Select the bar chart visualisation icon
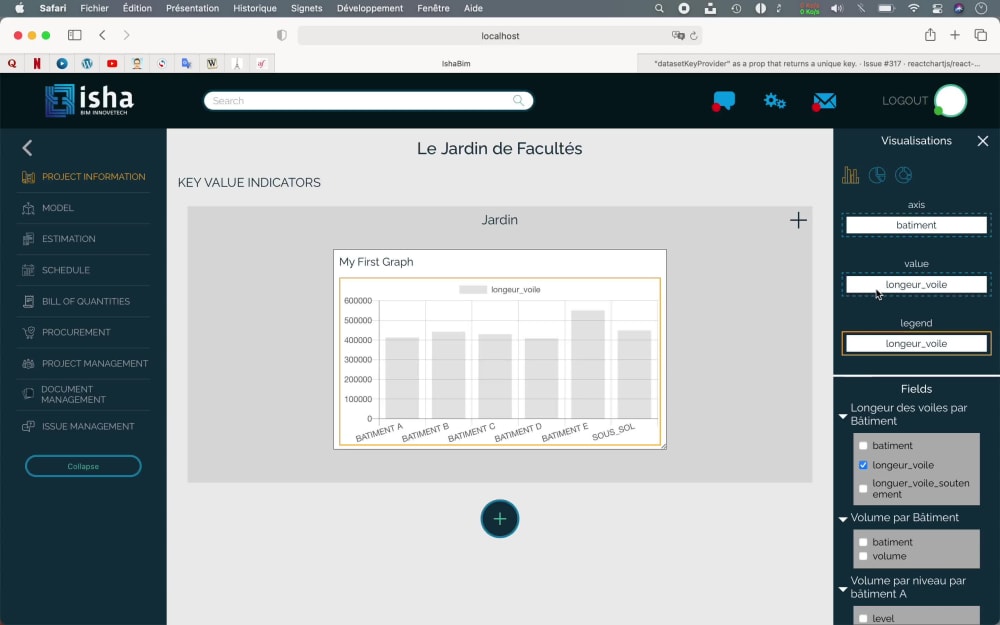This screenshot has width=1000, height=625. (x=850, y=175)
